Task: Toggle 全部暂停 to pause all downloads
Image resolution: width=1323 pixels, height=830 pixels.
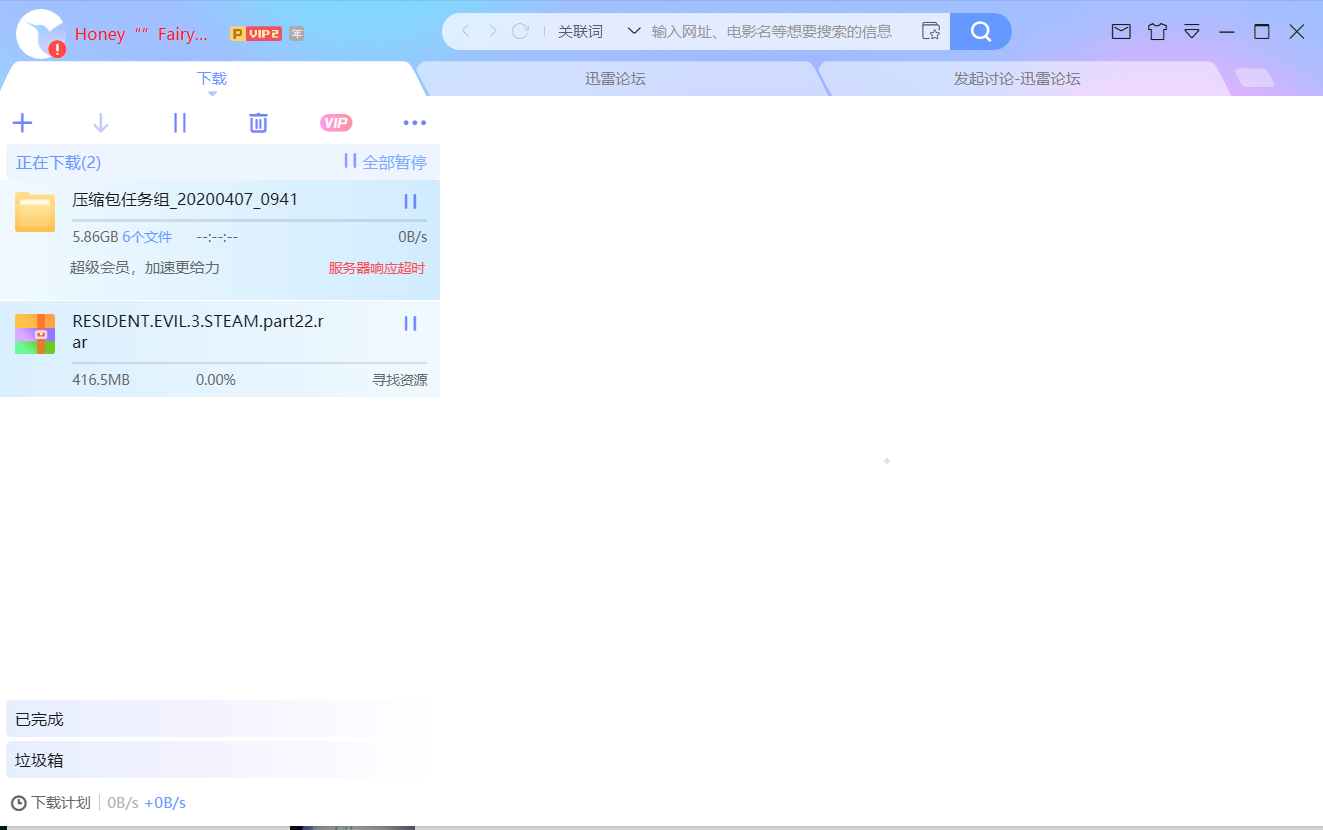Action: [386, 161]
